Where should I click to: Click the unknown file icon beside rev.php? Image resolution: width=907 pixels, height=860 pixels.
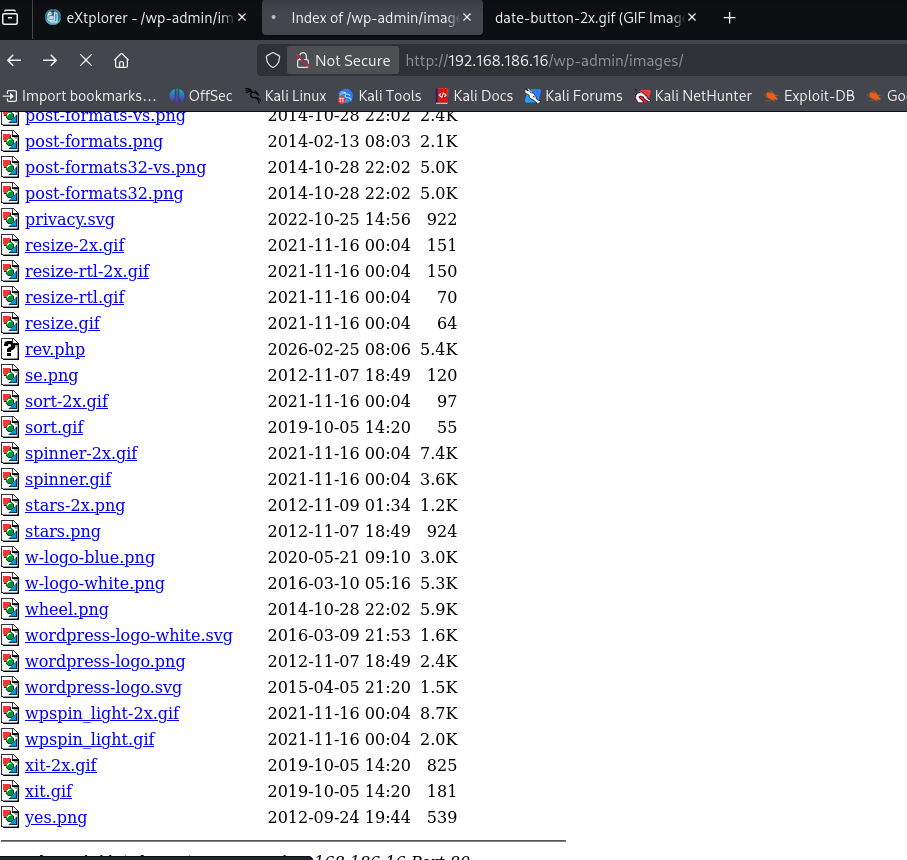[10, 349]
